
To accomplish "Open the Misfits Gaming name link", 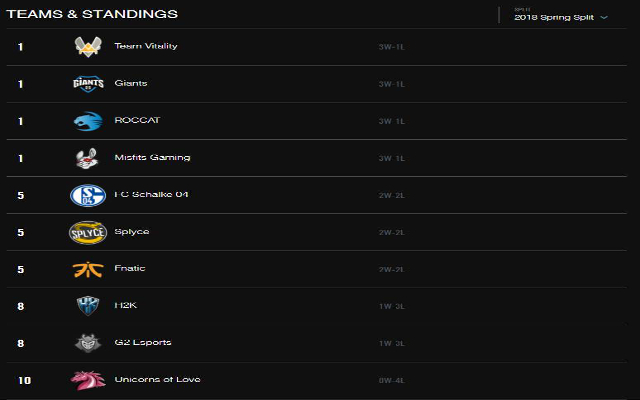I will (152, 158).
